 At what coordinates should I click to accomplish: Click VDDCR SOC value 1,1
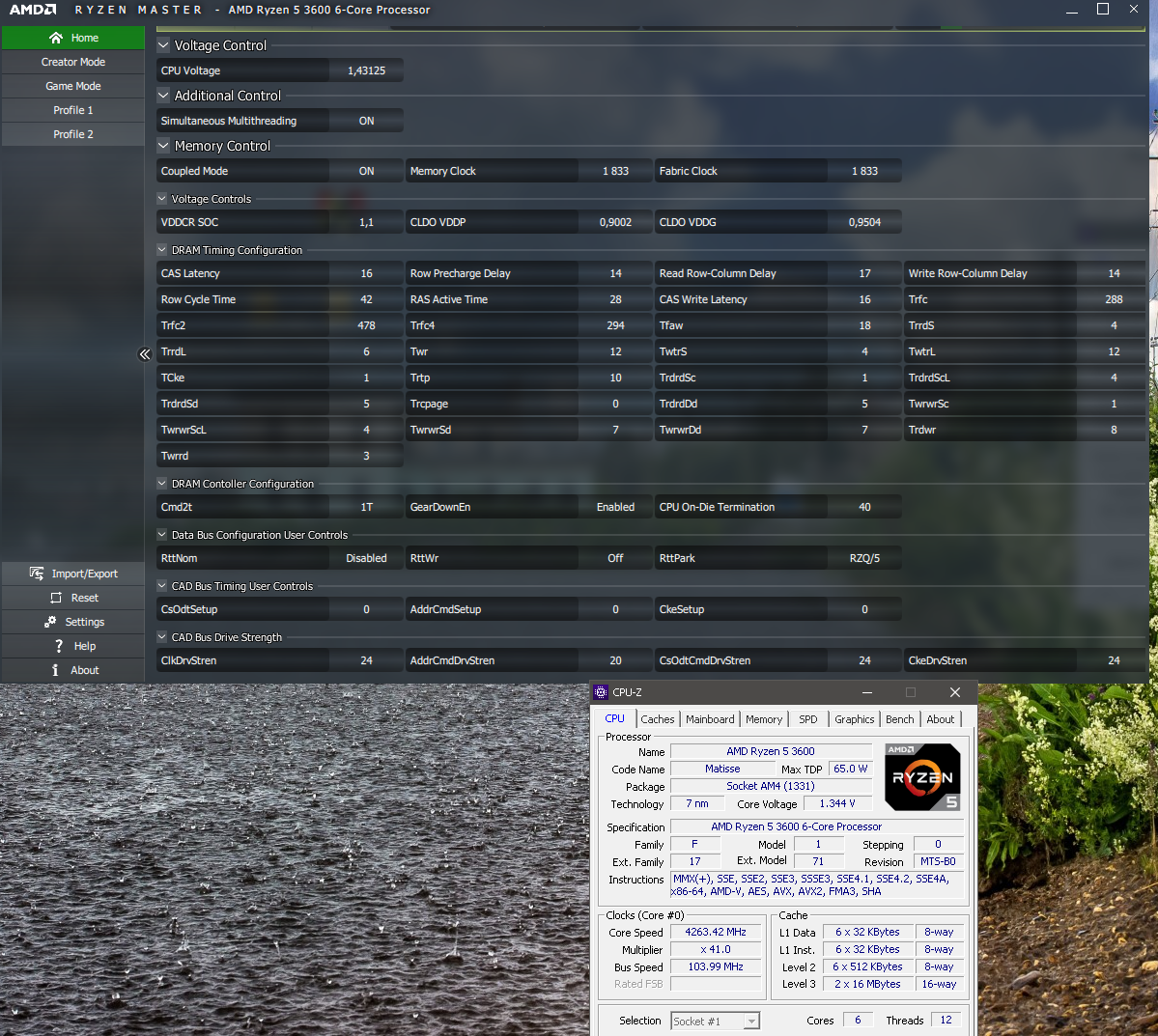366,221
